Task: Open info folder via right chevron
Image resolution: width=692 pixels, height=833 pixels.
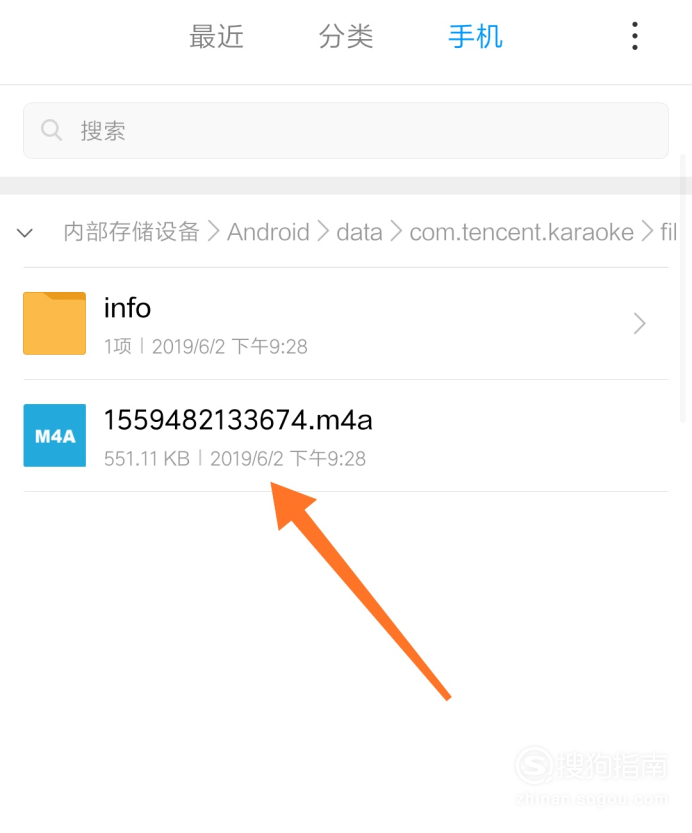Action: click(639, 324)
